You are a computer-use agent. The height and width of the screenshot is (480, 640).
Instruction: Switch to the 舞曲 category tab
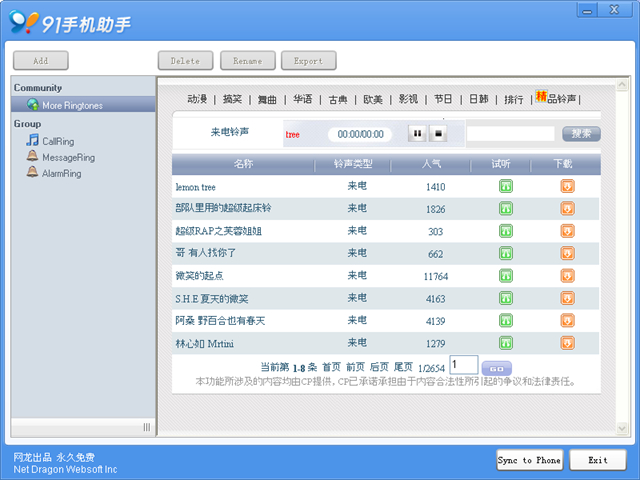[267, 99]
